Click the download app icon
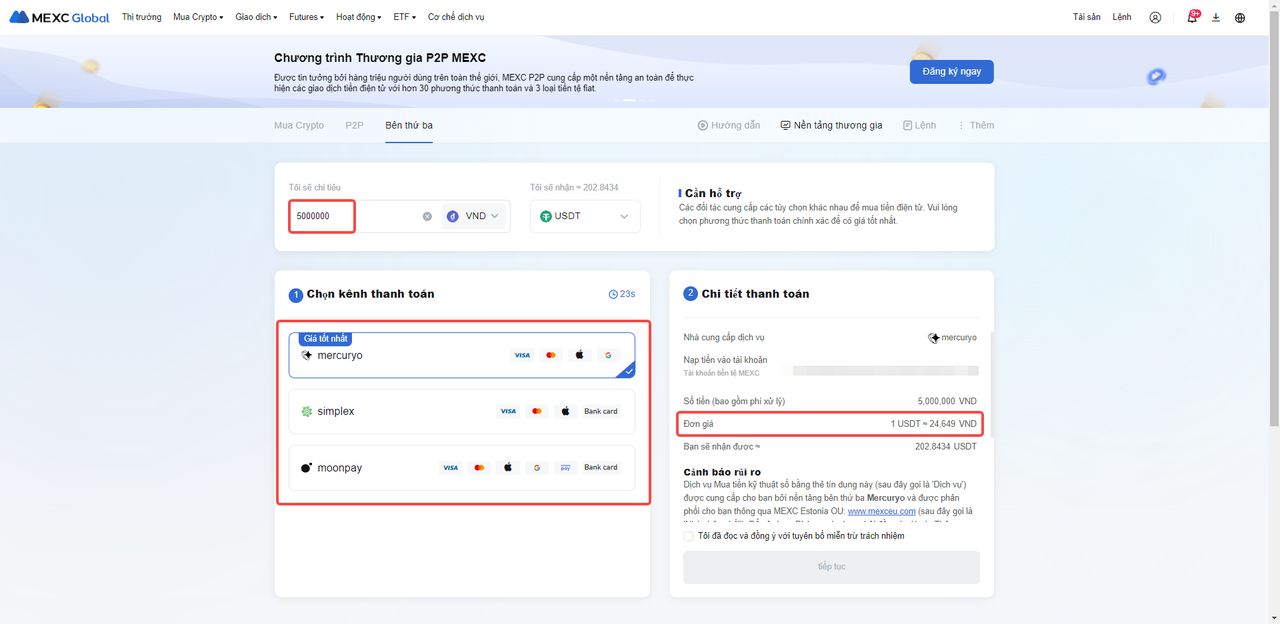This screenshot has height=624, width=1280. tap(1216, 17)
